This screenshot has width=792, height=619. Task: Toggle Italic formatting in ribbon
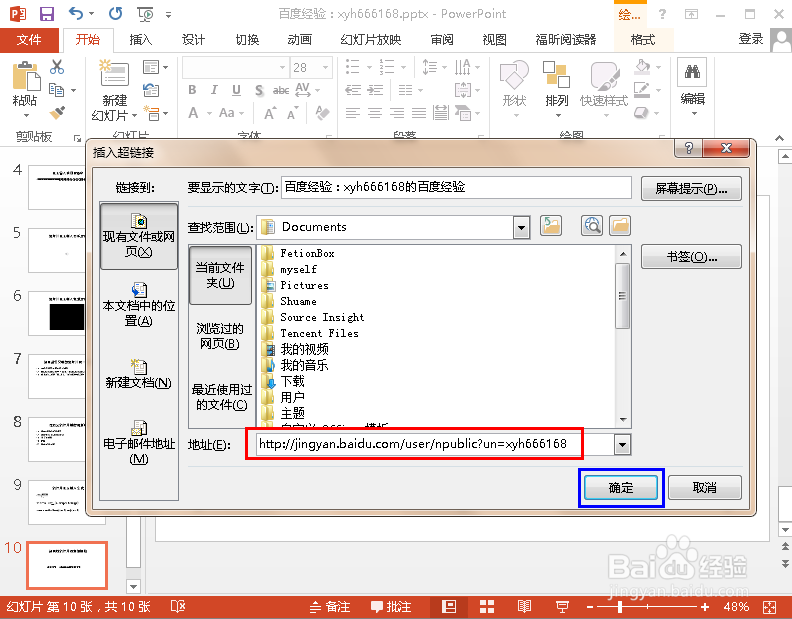[x=214, y=90]
